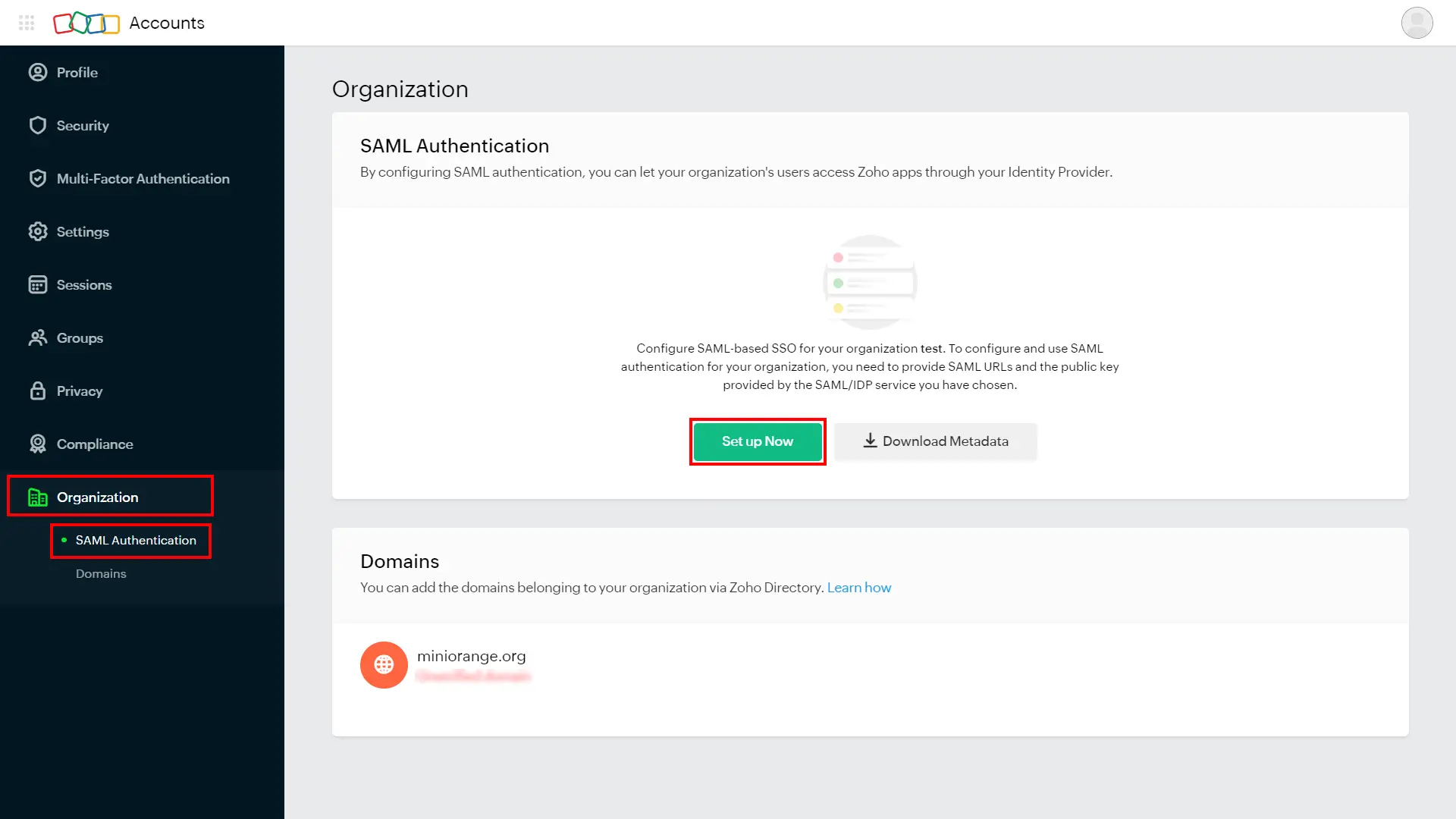The height and width of the screenshot is (819, 1456).
Task: Navigate to Groups section
Action: [x=79, y=337]
